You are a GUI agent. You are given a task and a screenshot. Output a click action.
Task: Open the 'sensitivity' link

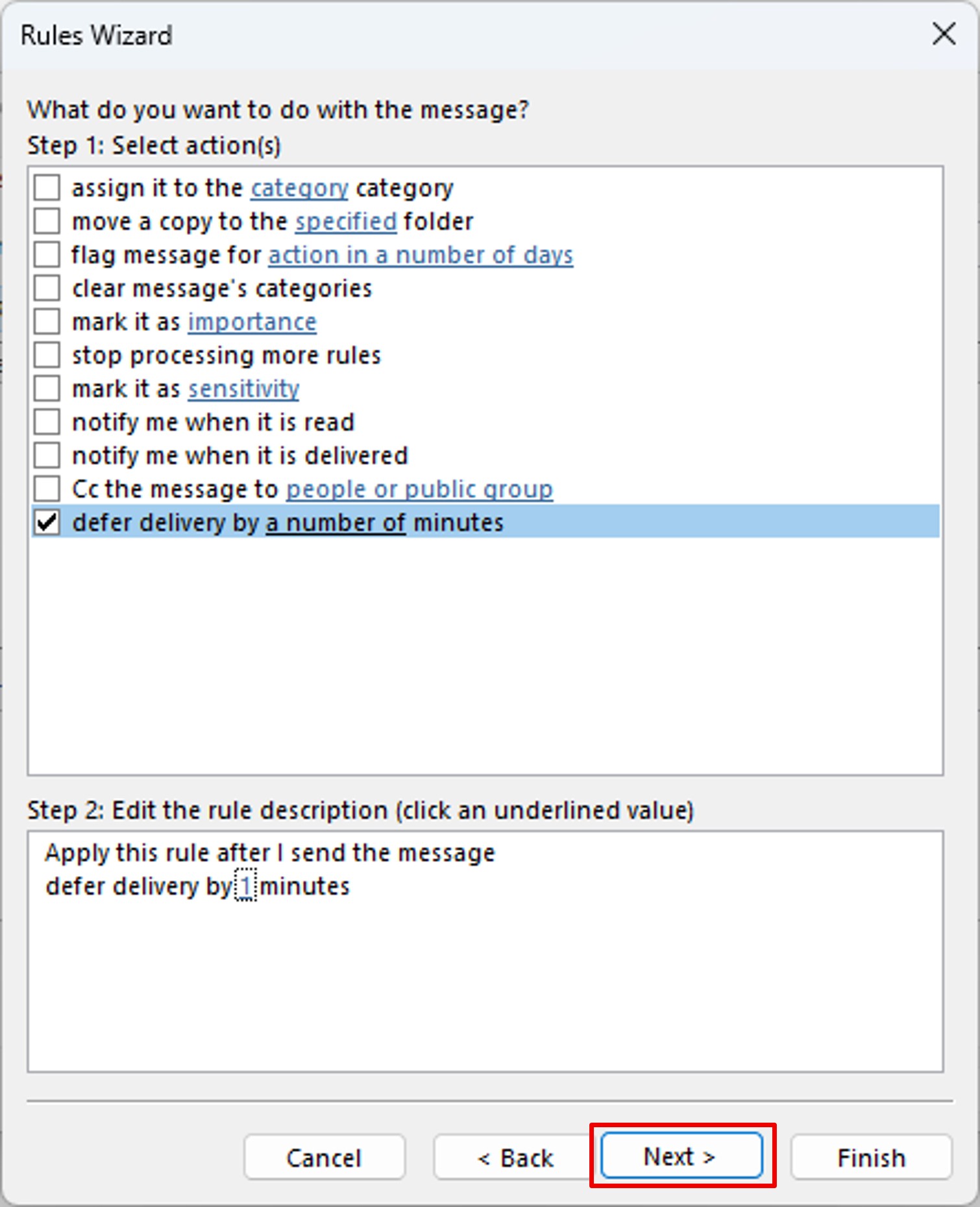pyautogui.click(x=243, y=389)
